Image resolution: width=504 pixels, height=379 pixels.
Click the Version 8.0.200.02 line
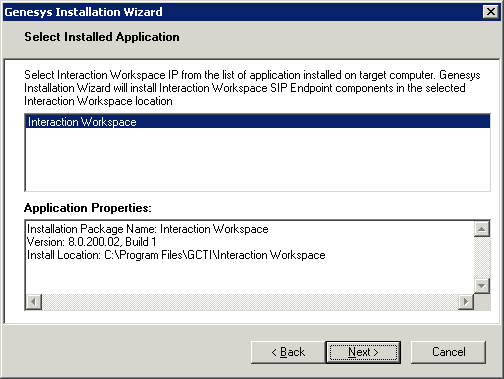click(x=92, y=242)
